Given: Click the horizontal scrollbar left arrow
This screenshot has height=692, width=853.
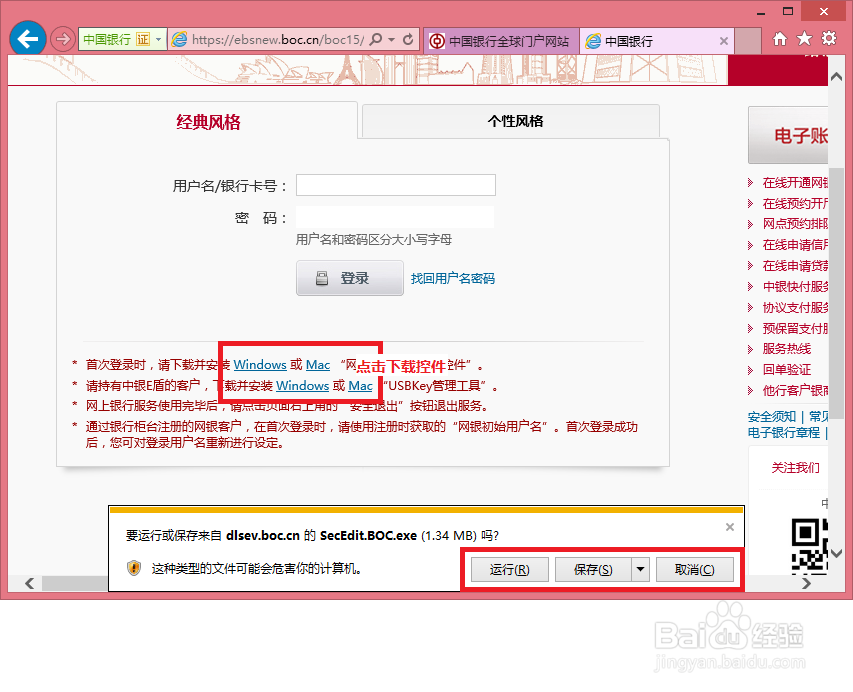Looking at the screenshot, I should pyautogui.click(x=29, y=583).
